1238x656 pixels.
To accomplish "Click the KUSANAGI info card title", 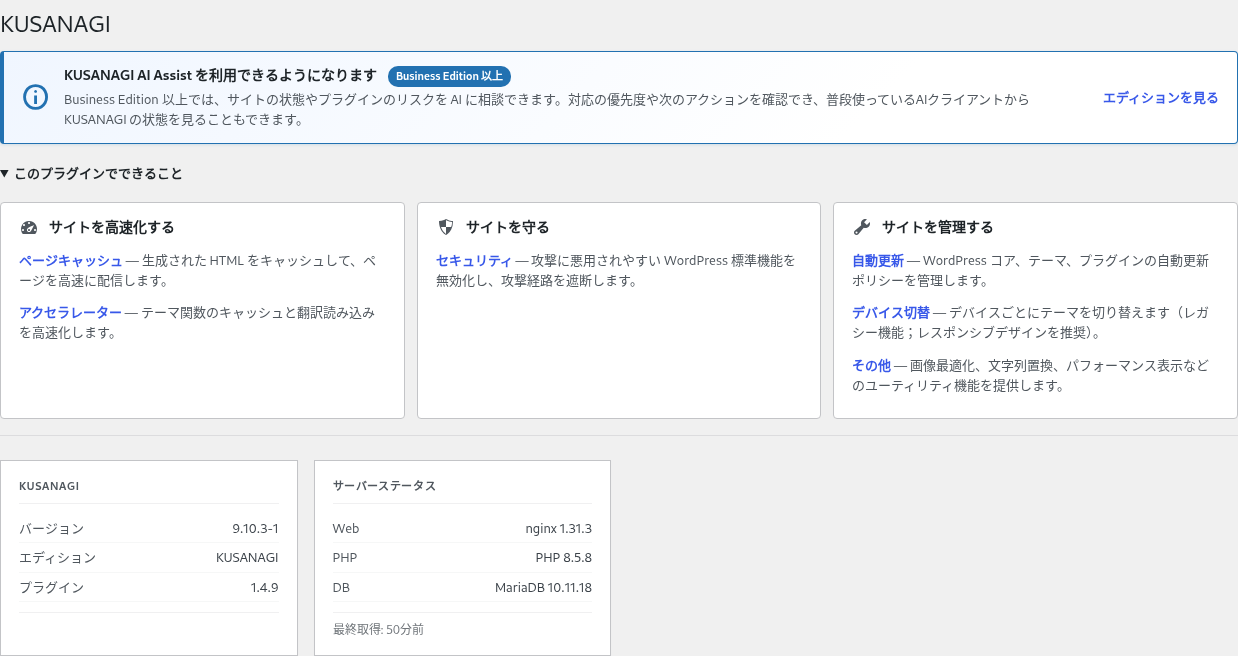I will (x=49, y=486).
